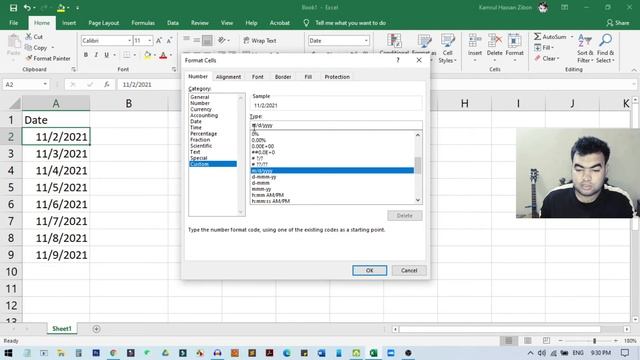Click the Clear eraser option
Viewport: 640px width, 360px height.
[546, 58]
